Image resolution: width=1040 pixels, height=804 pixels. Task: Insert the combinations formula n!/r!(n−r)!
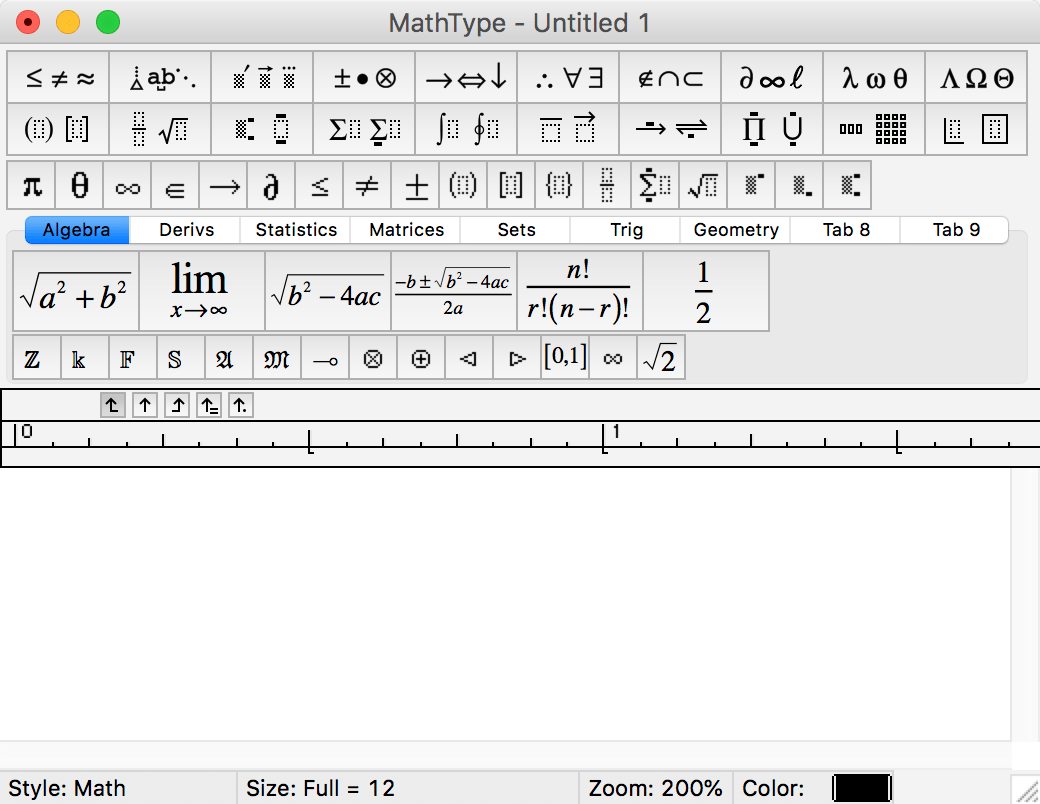pyautogui.click(x=580, y=291)
